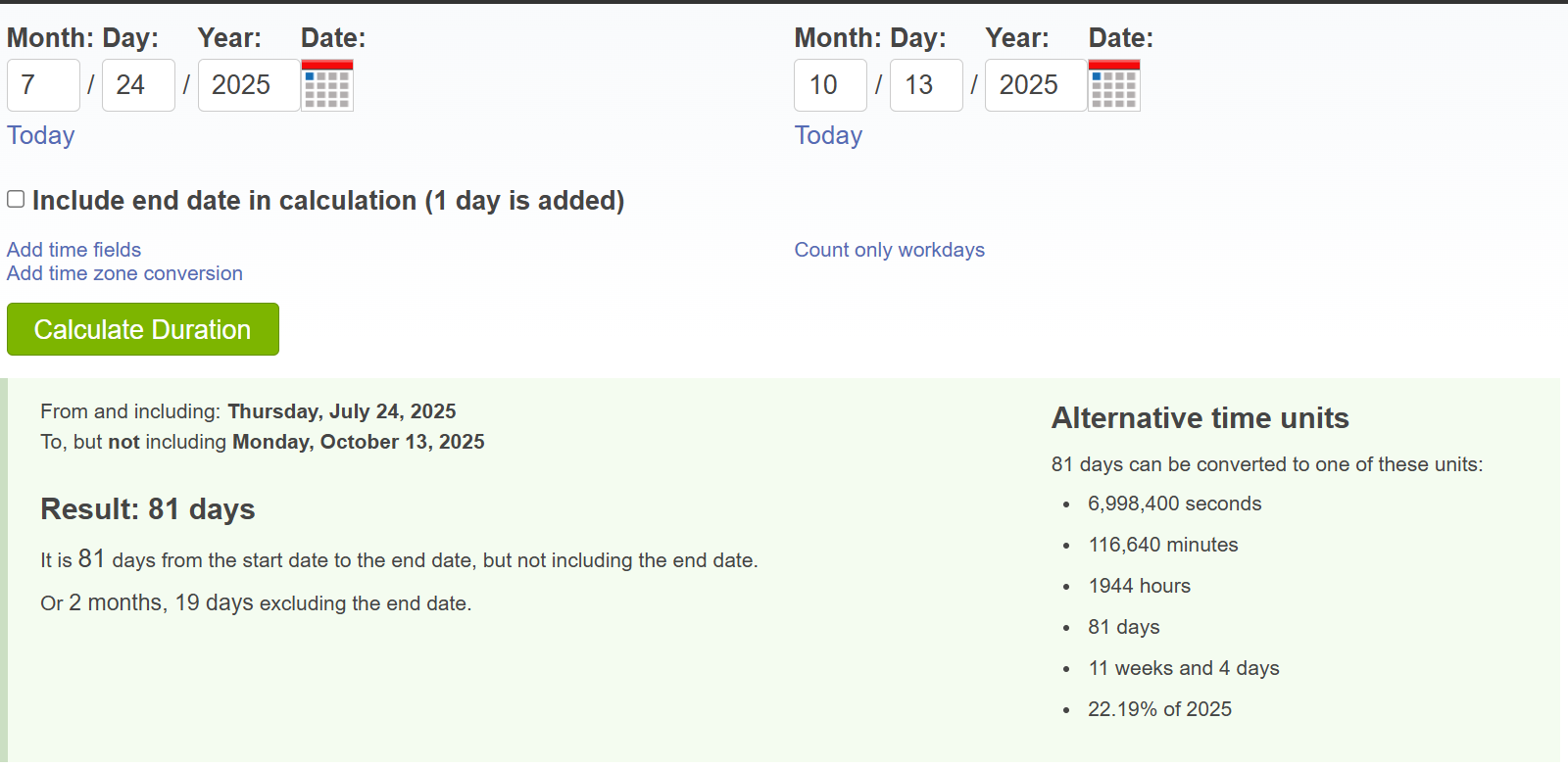Click the 22.19% of 2025 entry
The height and width of the screenshot is (768, 1568).
[x=1159, y=709]
